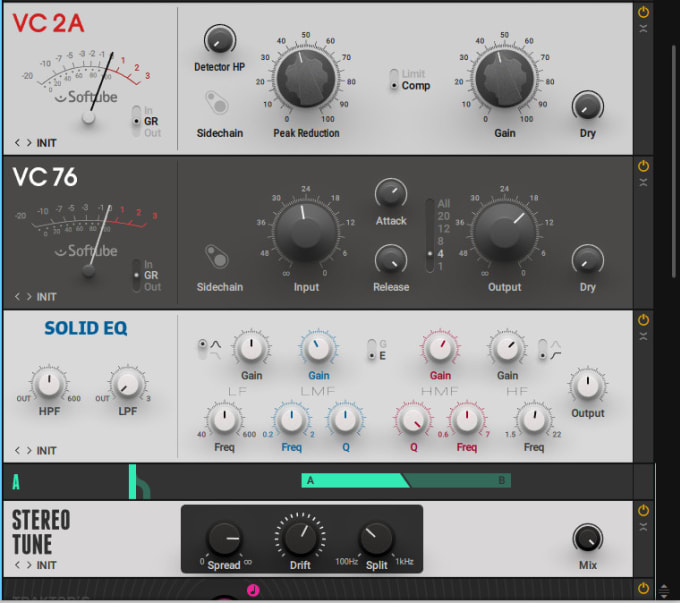Toggle the VC 2A Limit/Comp switch

click(x=394, y=80)
